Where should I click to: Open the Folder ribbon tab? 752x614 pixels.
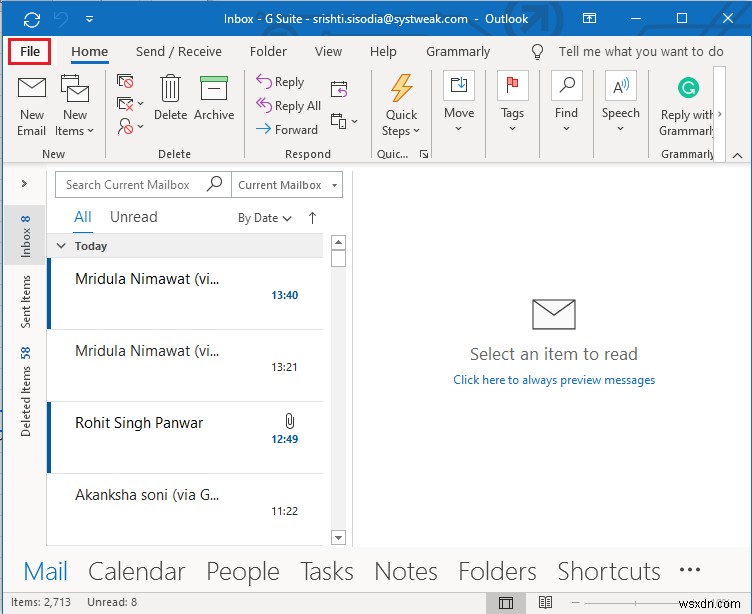coord(268,51)
